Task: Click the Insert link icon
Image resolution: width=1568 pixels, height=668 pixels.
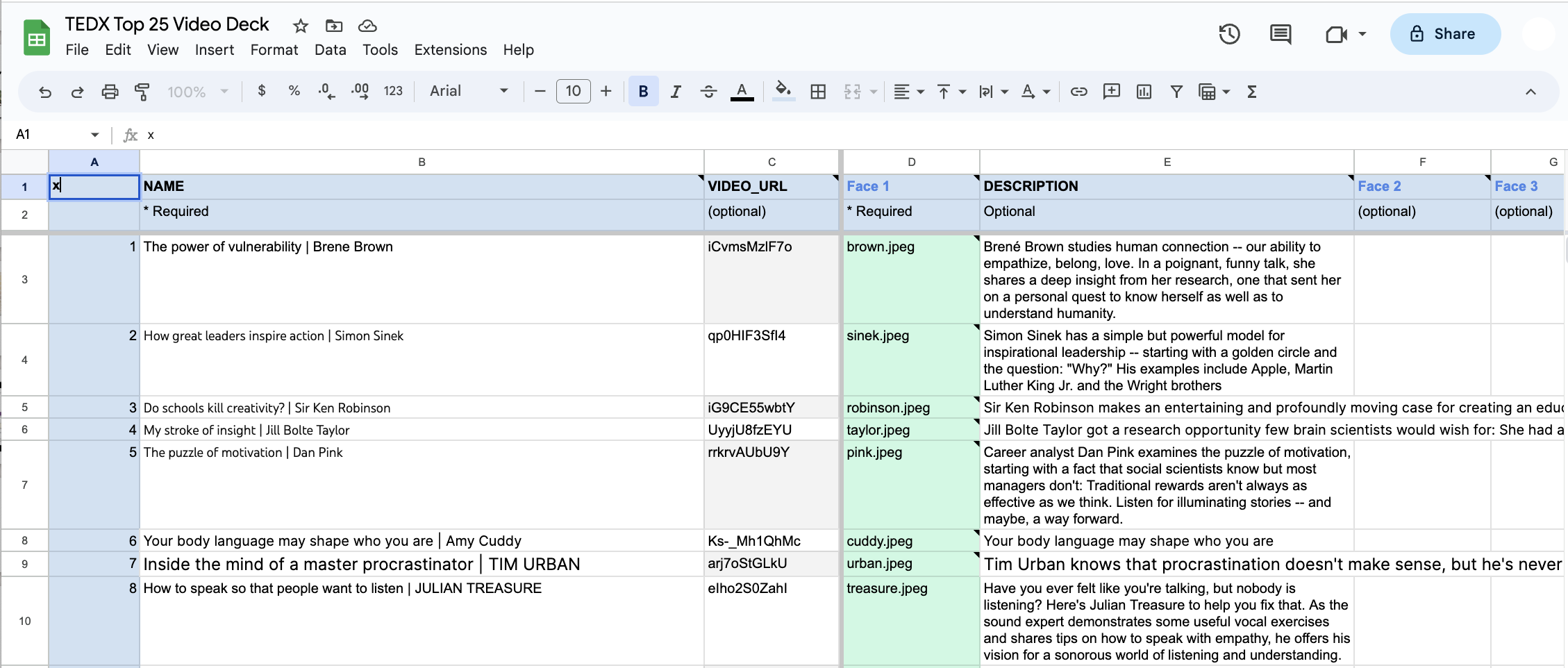Action: (1078, 92)
